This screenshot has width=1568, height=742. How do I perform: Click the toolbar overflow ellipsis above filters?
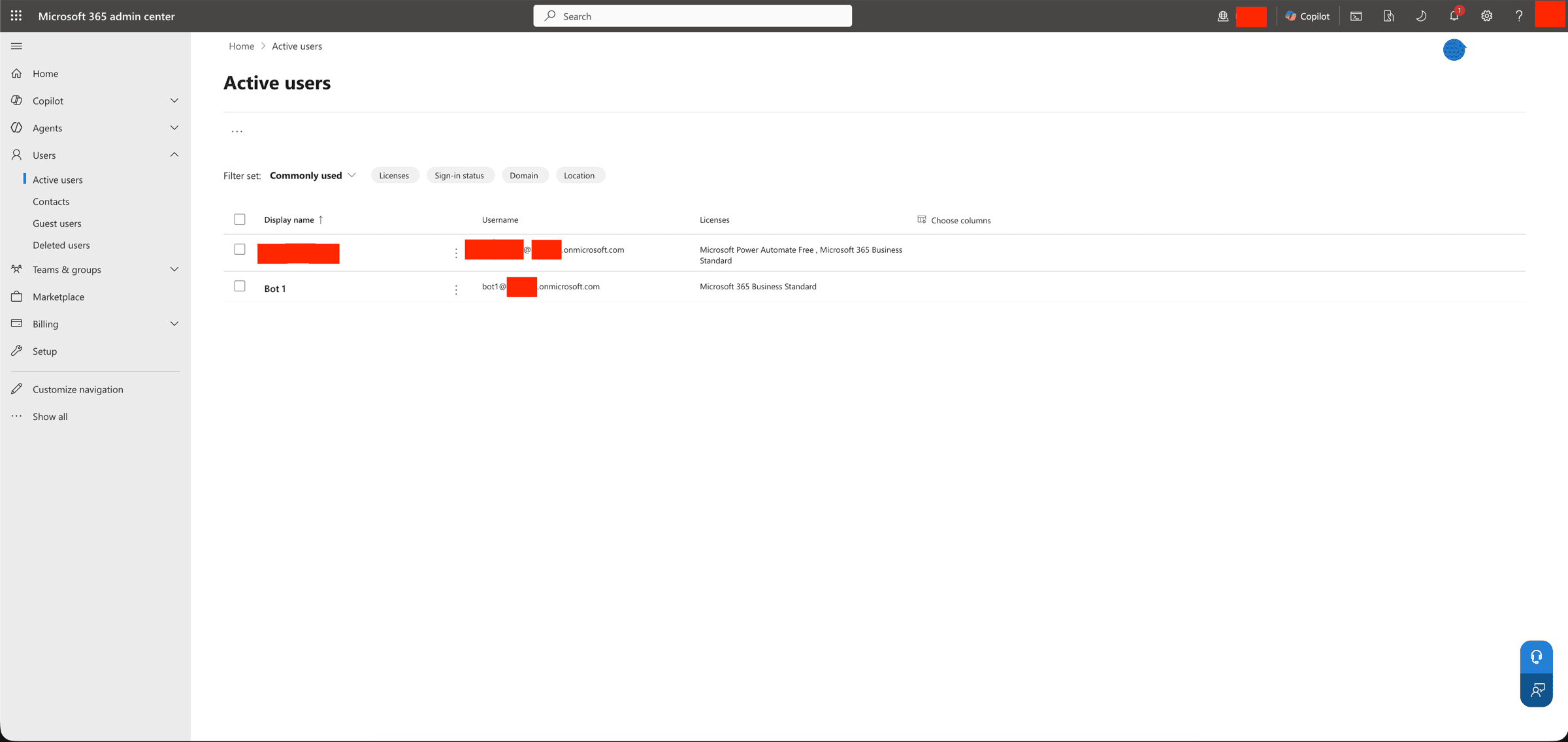coord(237,131)
